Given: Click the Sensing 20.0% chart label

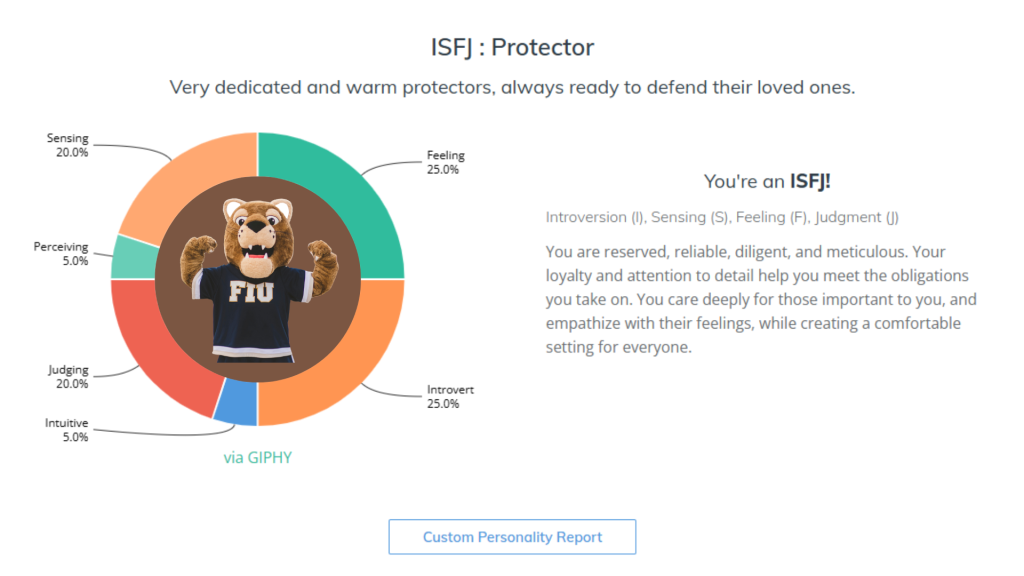Looking at the screenshot, I should [68, 145].
